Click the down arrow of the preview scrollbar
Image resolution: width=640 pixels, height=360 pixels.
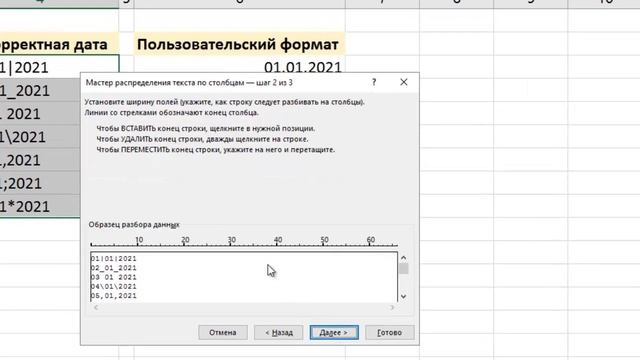point(404,297)
